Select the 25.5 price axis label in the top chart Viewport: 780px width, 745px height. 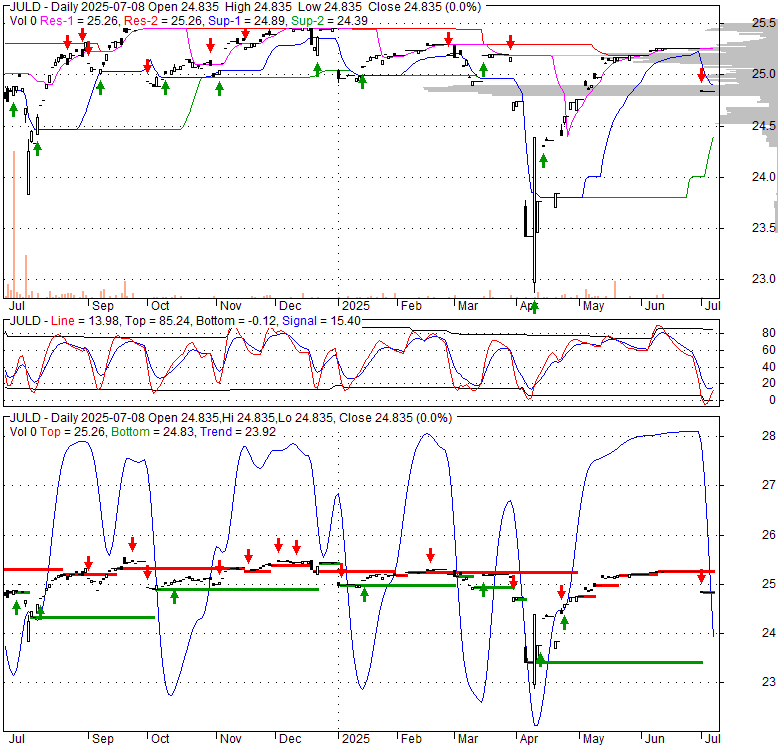click(x=764, y=23)
